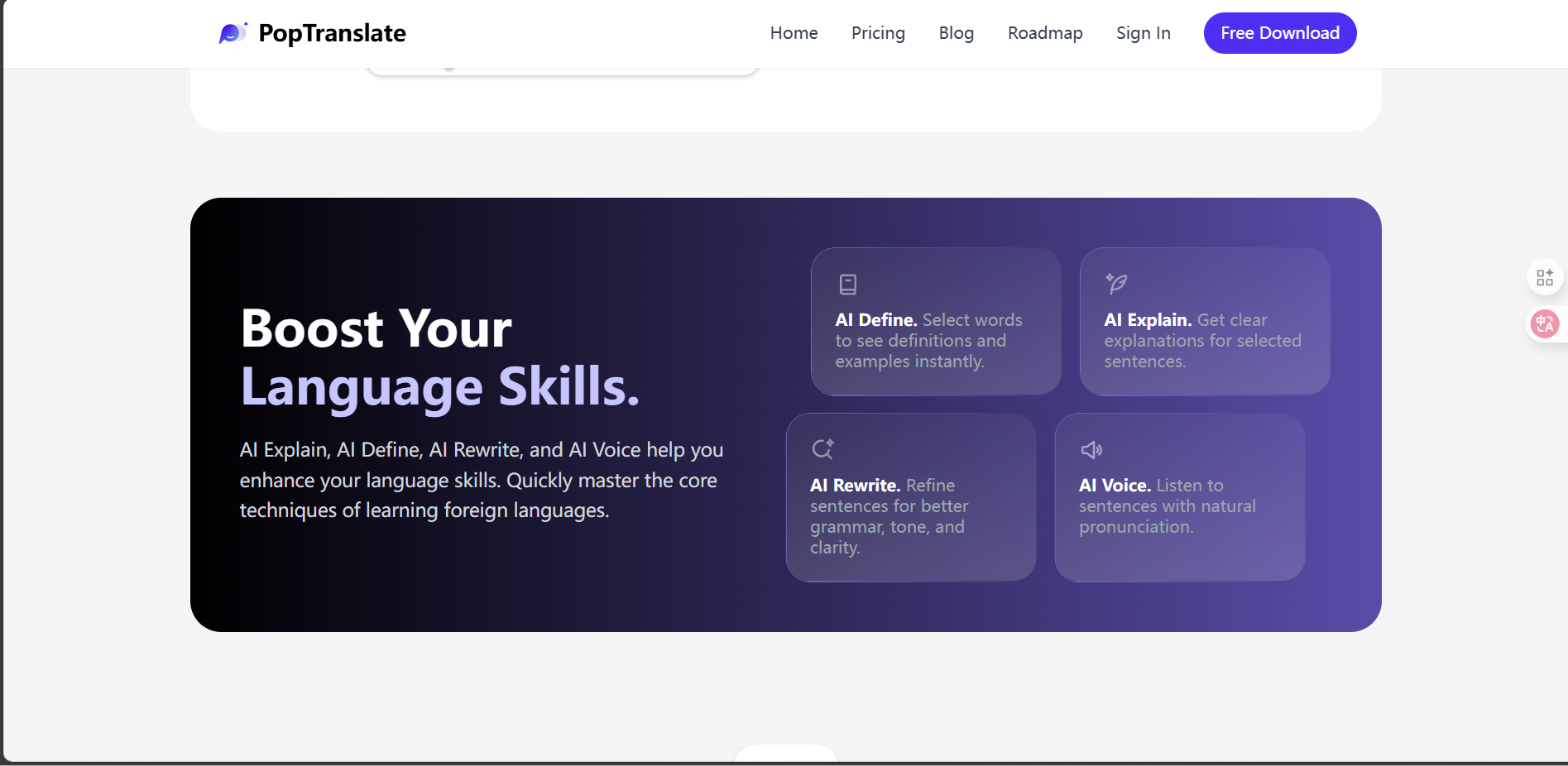Open the Blog link
This screenshot has height=766, width=1568.
coord(956,33)
